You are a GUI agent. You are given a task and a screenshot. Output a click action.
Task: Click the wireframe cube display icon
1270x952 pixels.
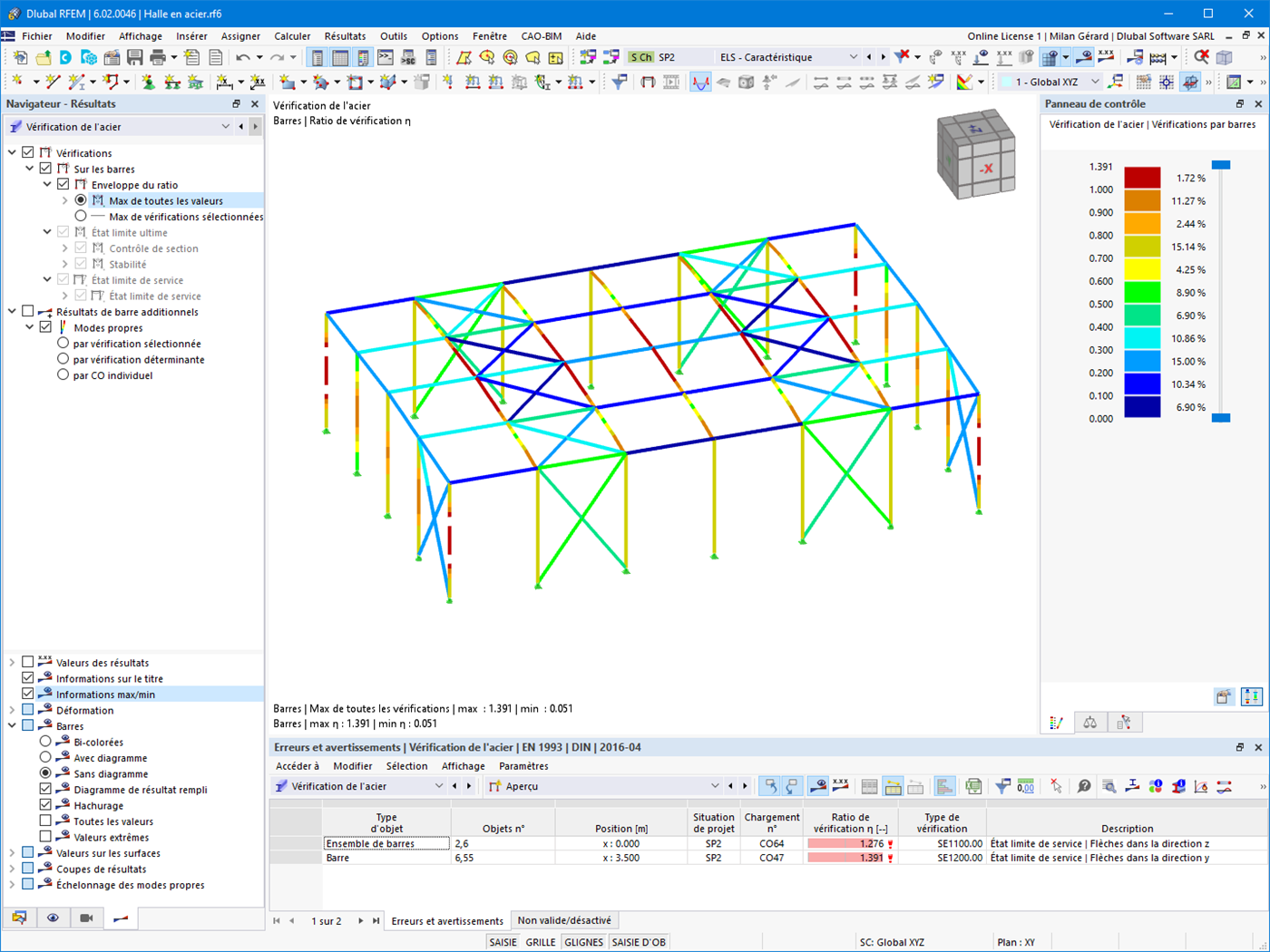coord(1224,57)
